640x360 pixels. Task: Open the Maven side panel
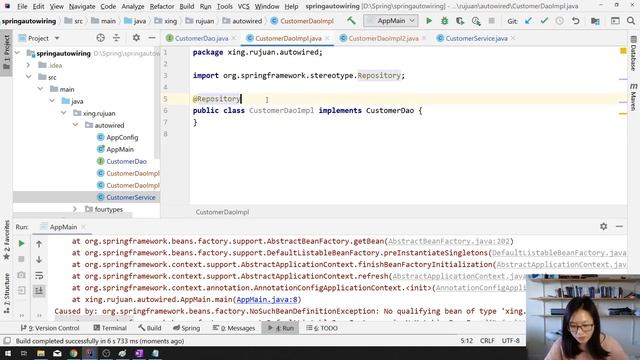tap(633, 97)
